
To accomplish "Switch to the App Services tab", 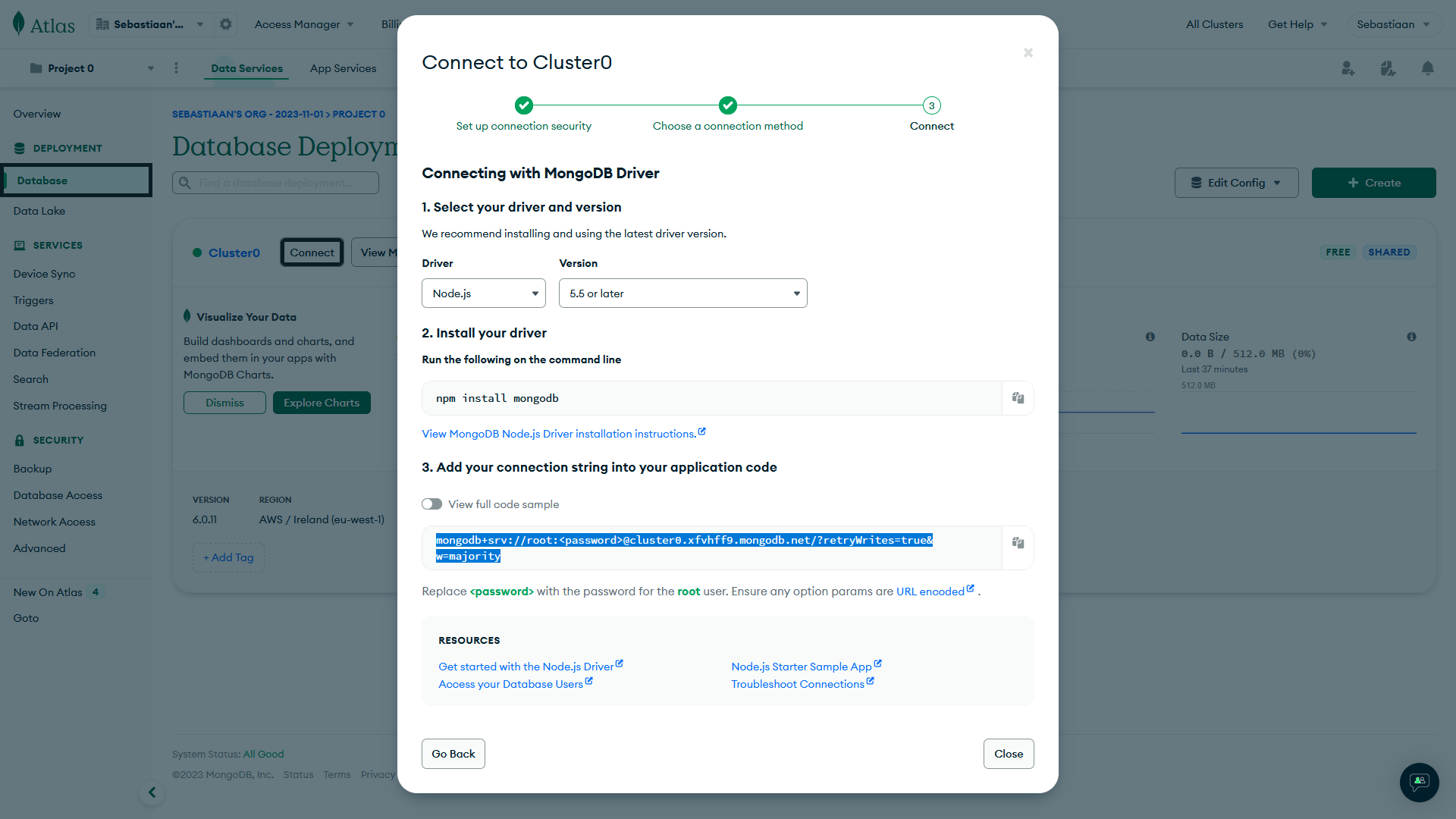I will click(343, 67).
